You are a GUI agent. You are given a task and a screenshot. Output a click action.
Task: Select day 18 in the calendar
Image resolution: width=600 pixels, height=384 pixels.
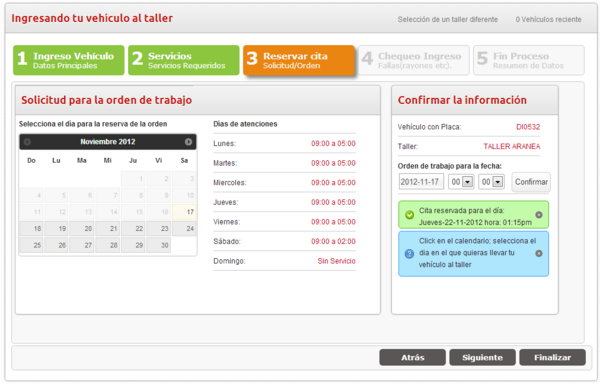pos(31,229)
